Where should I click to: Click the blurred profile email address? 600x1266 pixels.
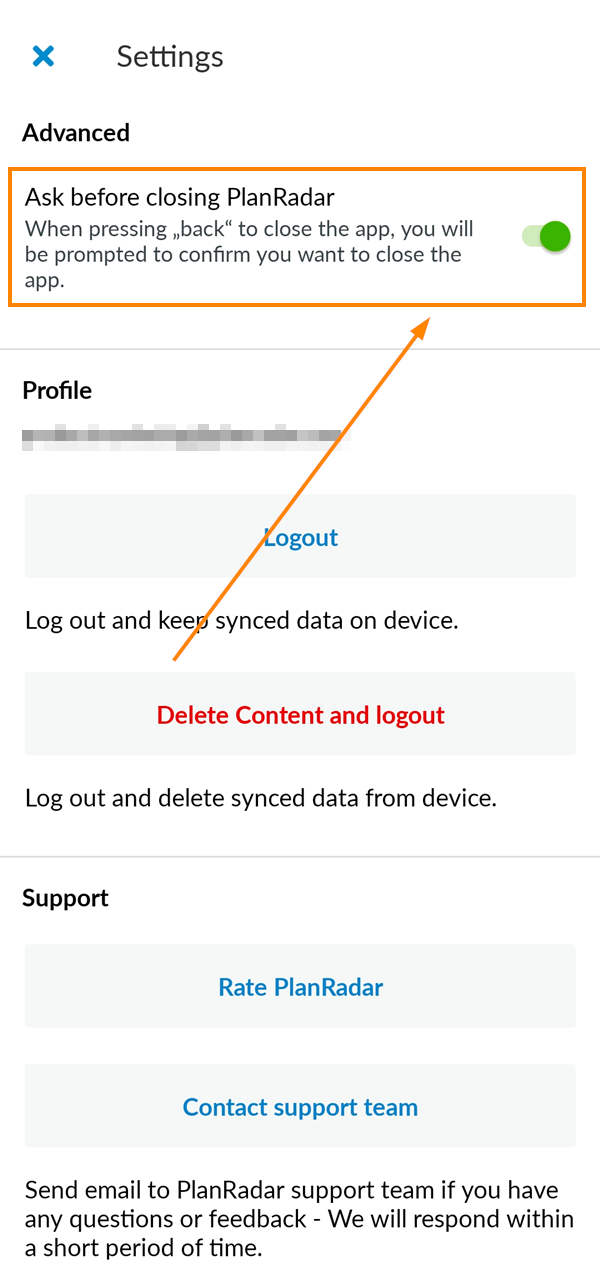[x=182, y=437]
